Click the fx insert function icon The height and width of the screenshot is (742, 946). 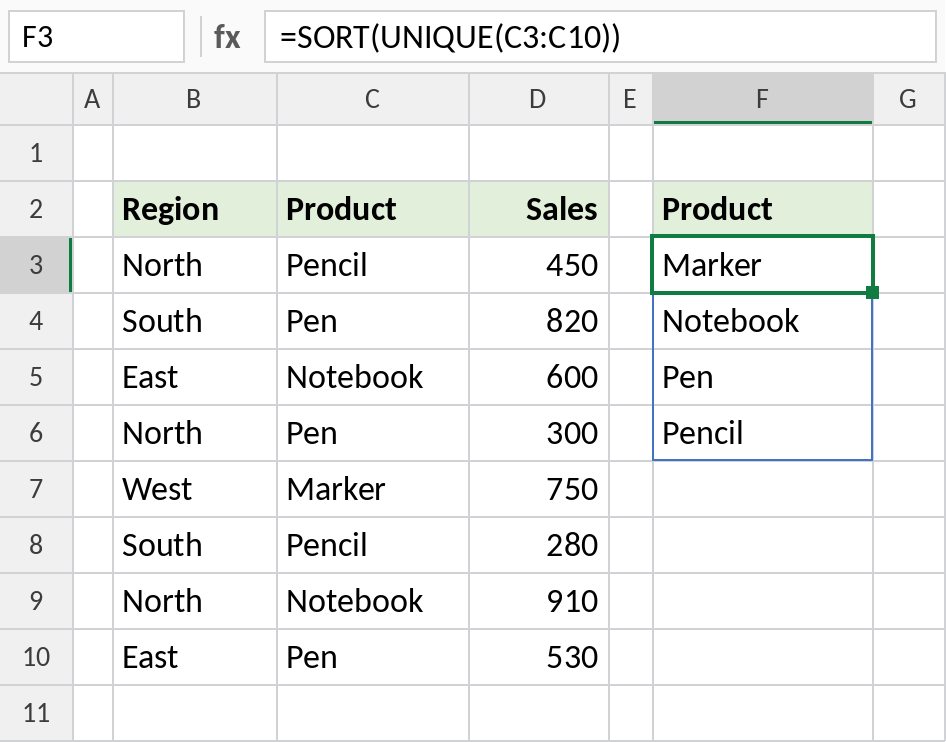(x=227, y=37)
